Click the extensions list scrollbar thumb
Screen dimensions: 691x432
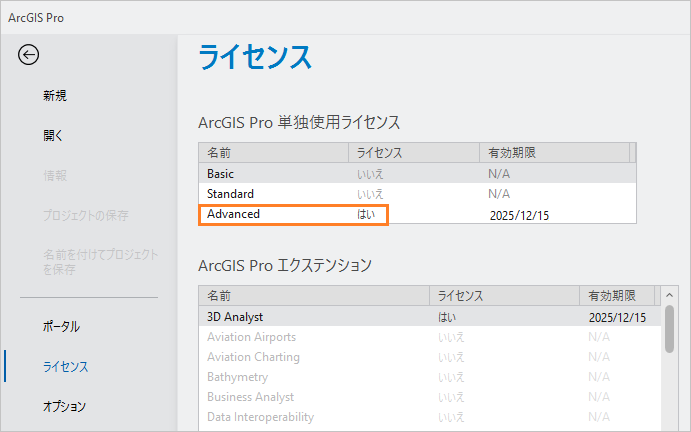[669, 329]
